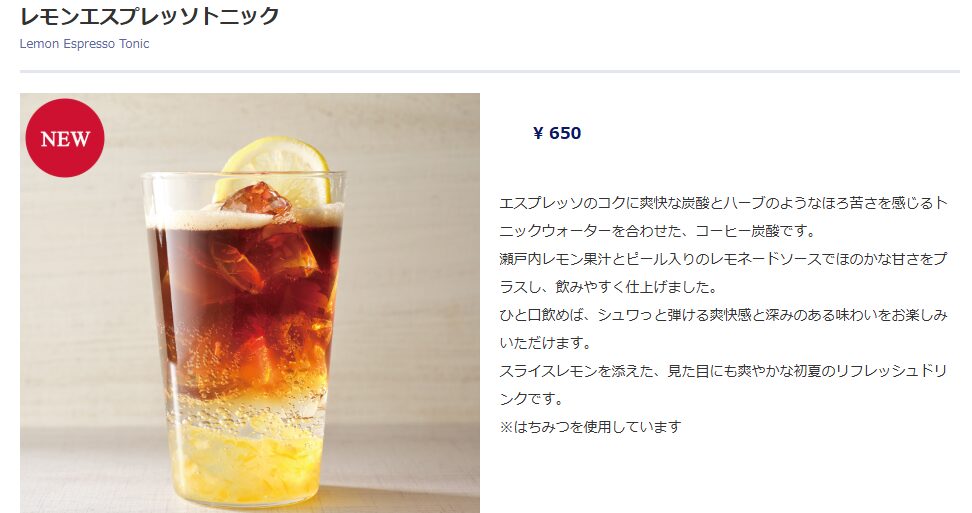Select the ¥ 650 price text

click(x=557, y=133)
